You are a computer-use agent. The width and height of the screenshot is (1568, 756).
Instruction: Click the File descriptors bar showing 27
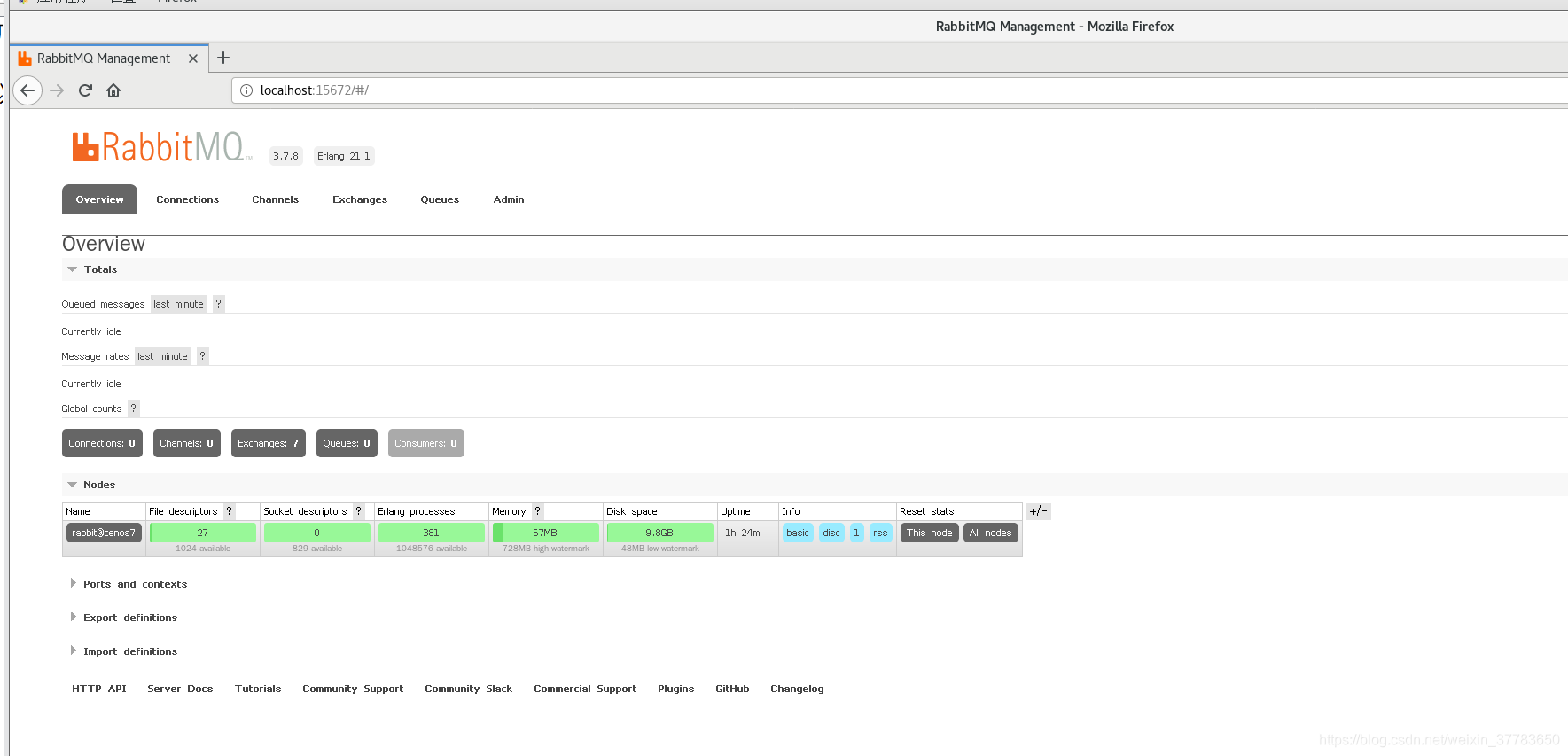[203, 533]
